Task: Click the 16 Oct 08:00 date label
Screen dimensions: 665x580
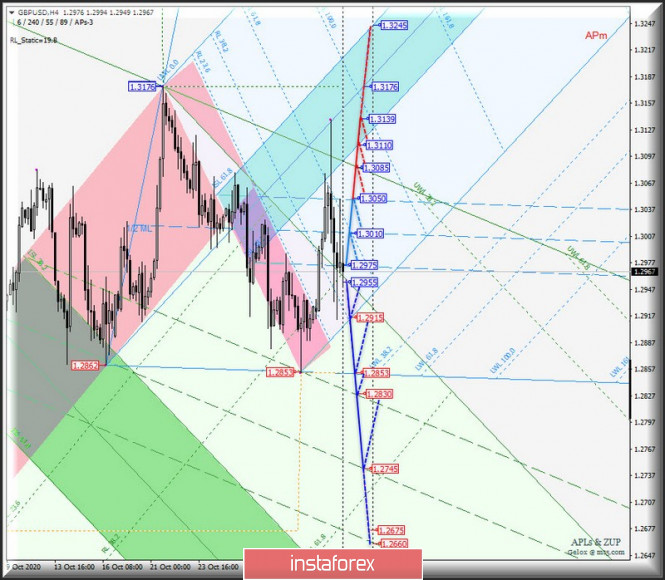Action: tap(123, 567)
